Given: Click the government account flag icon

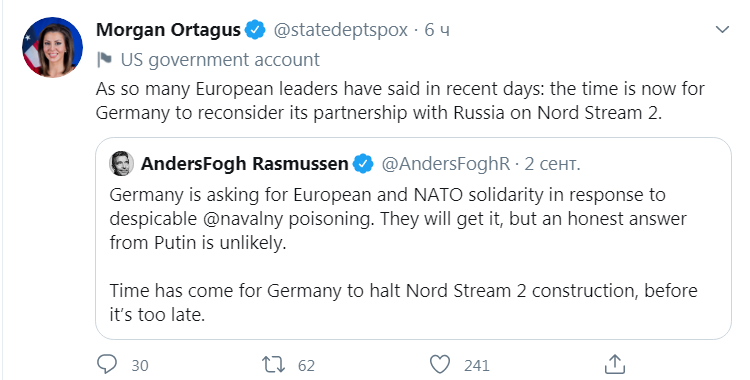Looking at the screenshot, I should (104, 59).
